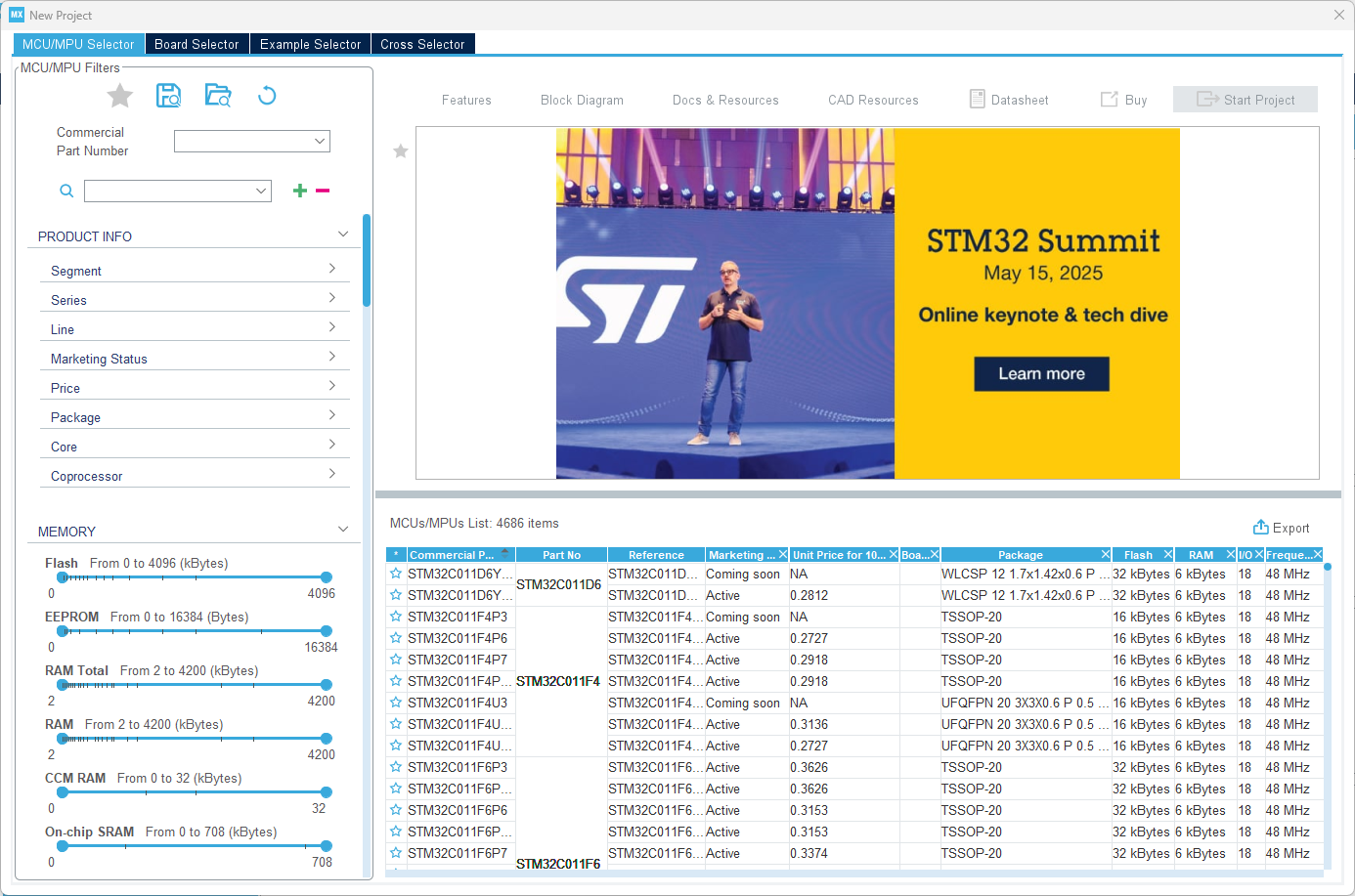Switch to the Example Selector tab
Viewport: 1355px width, 896px height.
(310, 44)
